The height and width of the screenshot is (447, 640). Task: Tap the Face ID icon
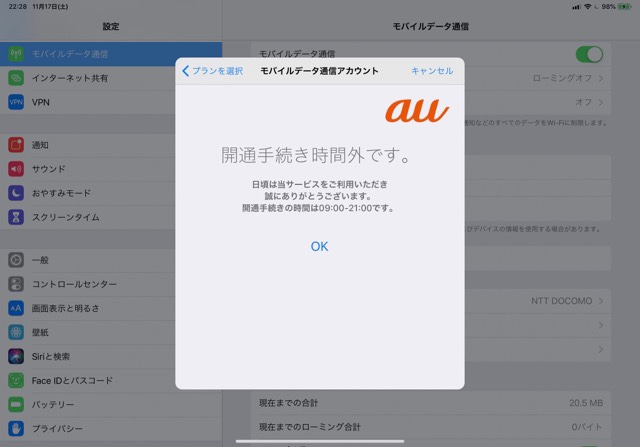point(16,380)
